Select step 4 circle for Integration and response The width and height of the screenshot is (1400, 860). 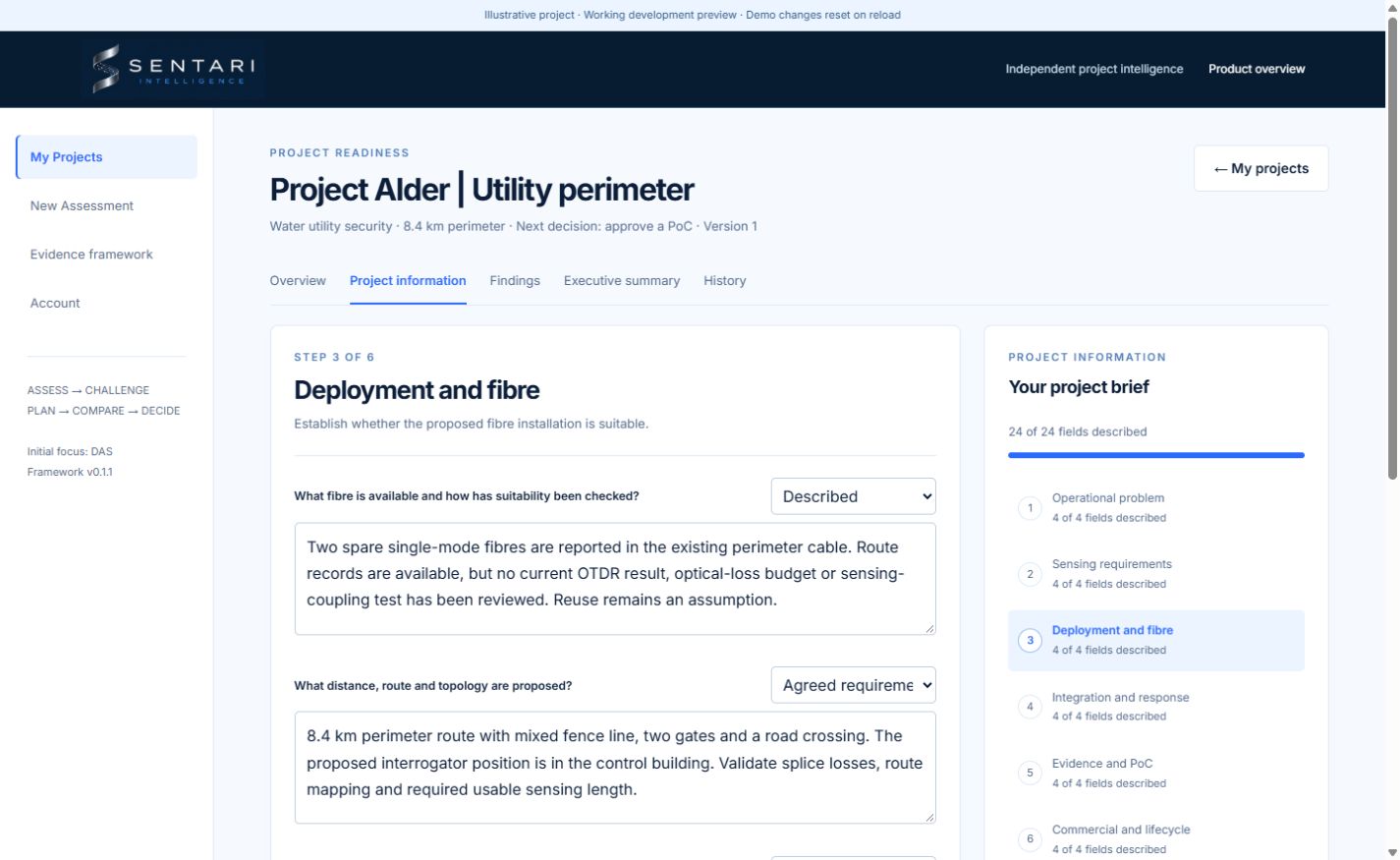click(1030, 707)
